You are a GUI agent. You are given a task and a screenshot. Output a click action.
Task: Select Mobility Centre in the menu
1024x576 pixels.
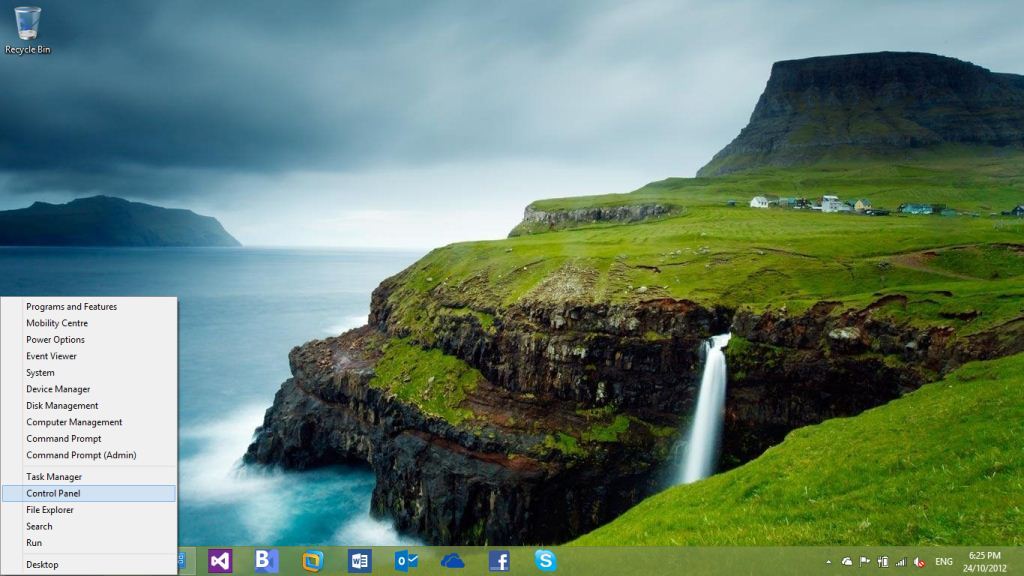tap(89, 323)
